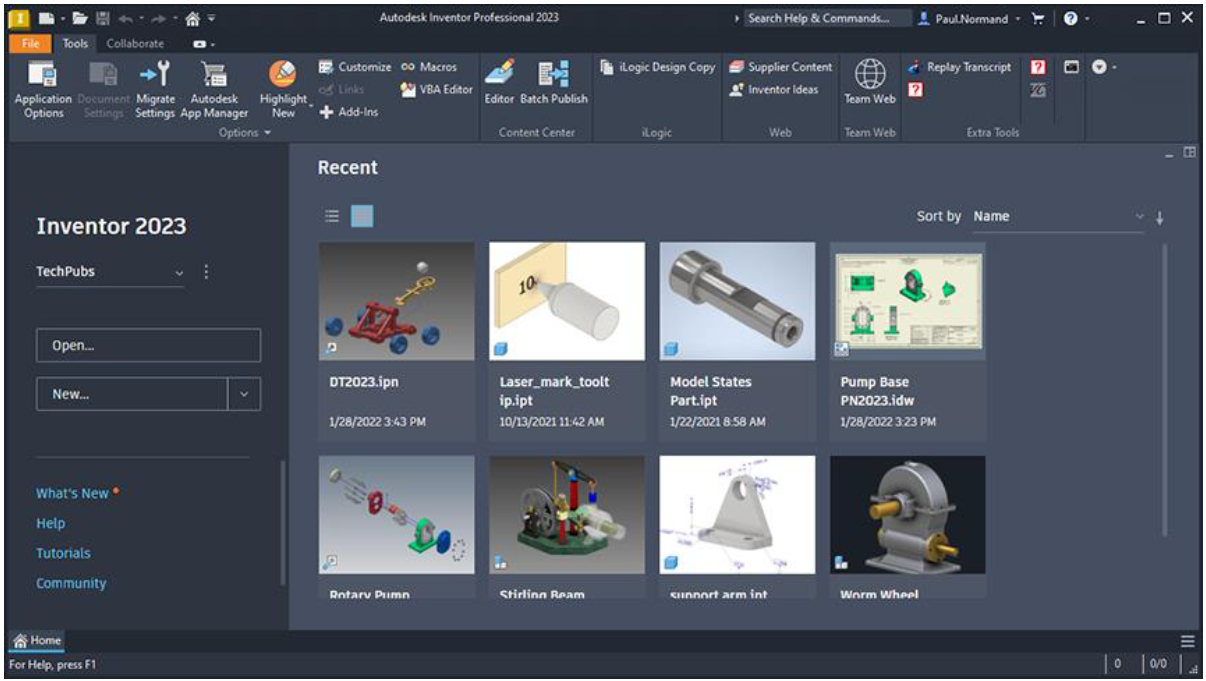
Task: Click the New file icon in quick access toolbar
Action: [x=45, y=18]
